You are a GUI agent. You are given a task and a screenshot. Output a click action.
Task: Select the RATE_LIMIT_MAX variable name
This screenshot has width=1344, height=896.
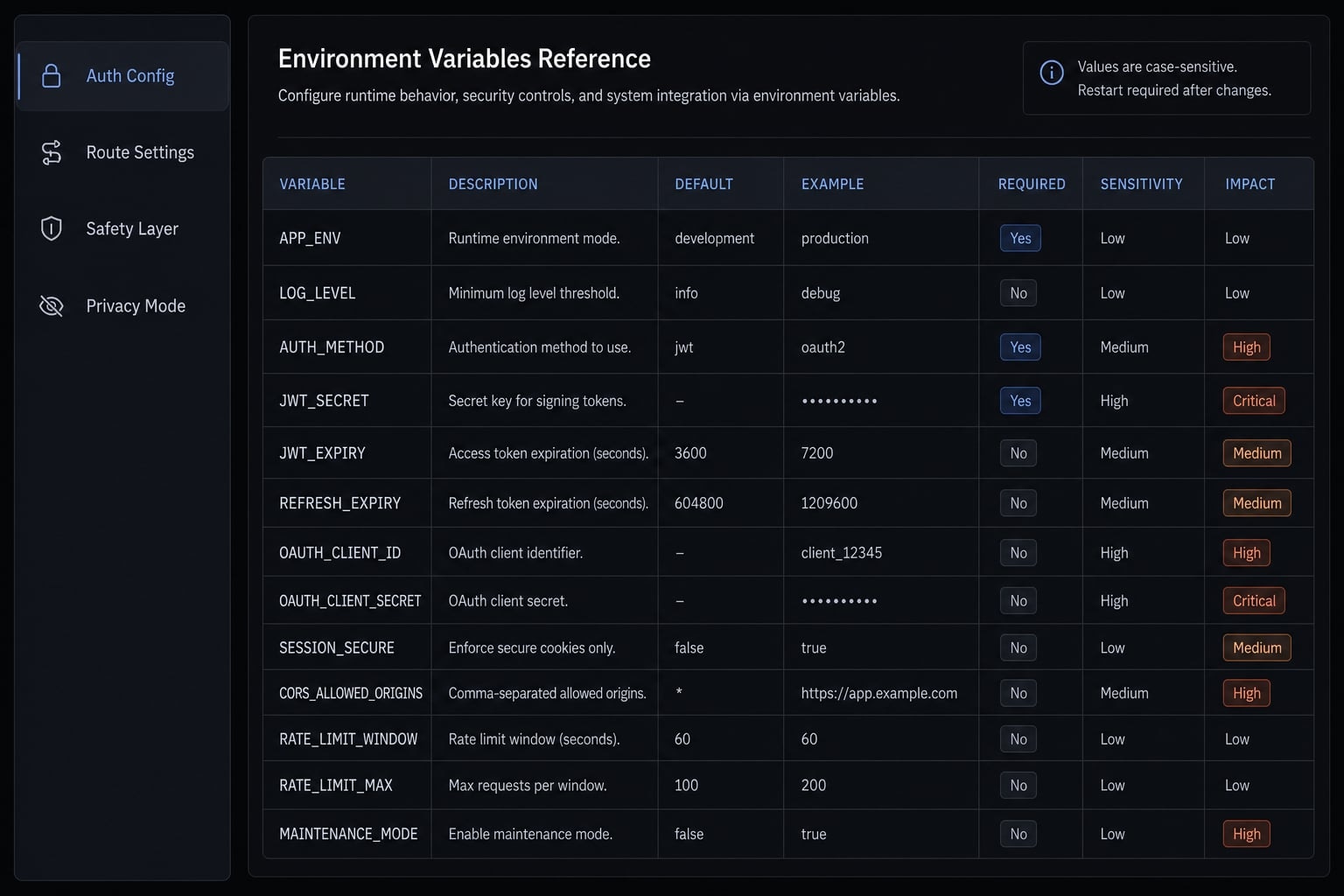[336, 786]
